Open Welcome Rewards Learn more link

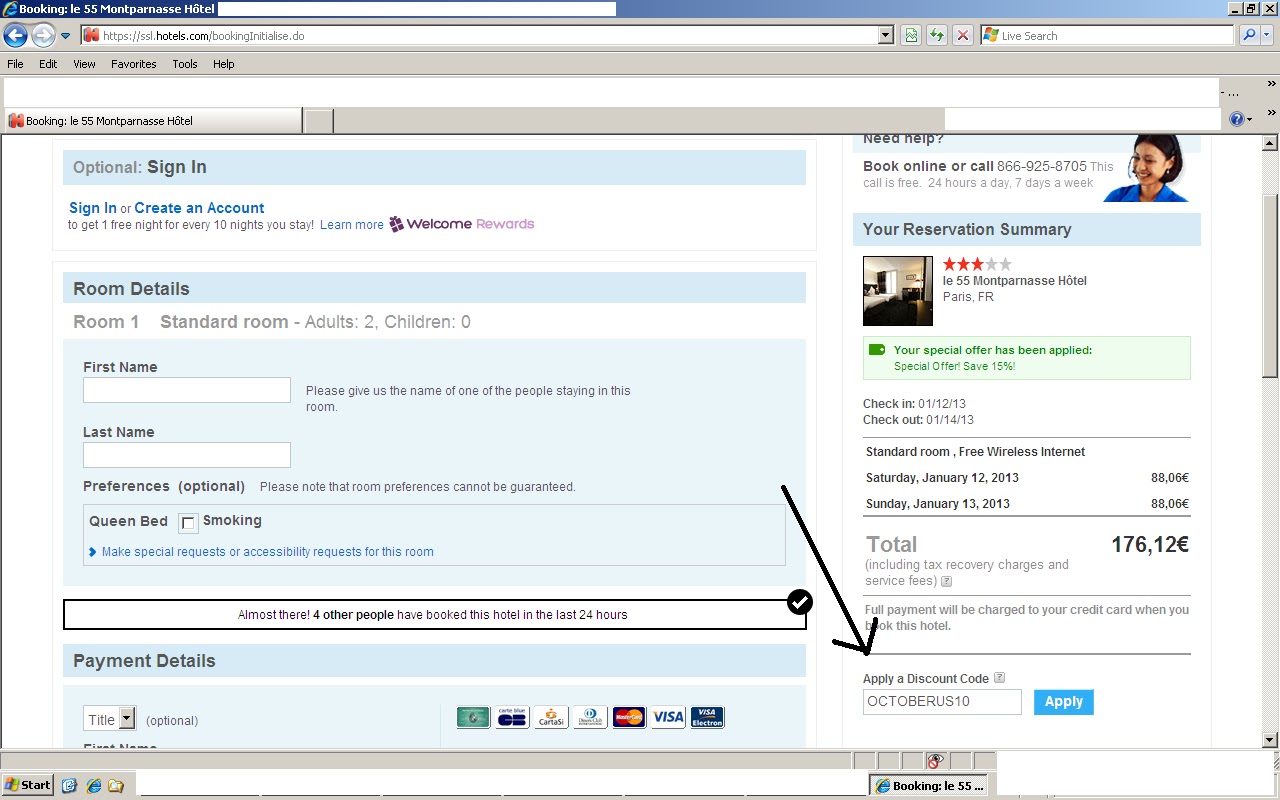352,225
